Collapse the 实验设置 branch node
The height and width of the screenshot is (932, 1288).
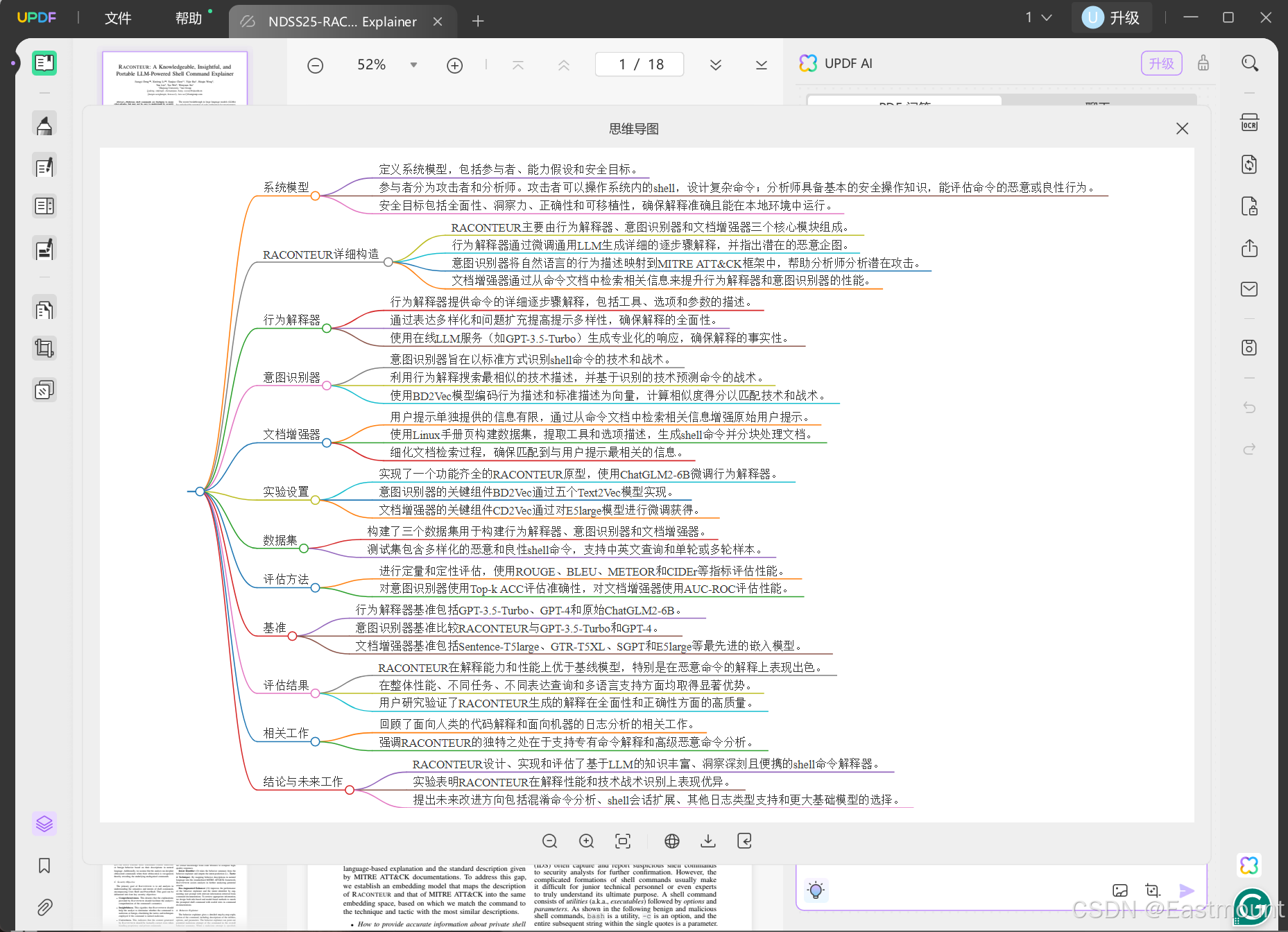pos(316,501)
